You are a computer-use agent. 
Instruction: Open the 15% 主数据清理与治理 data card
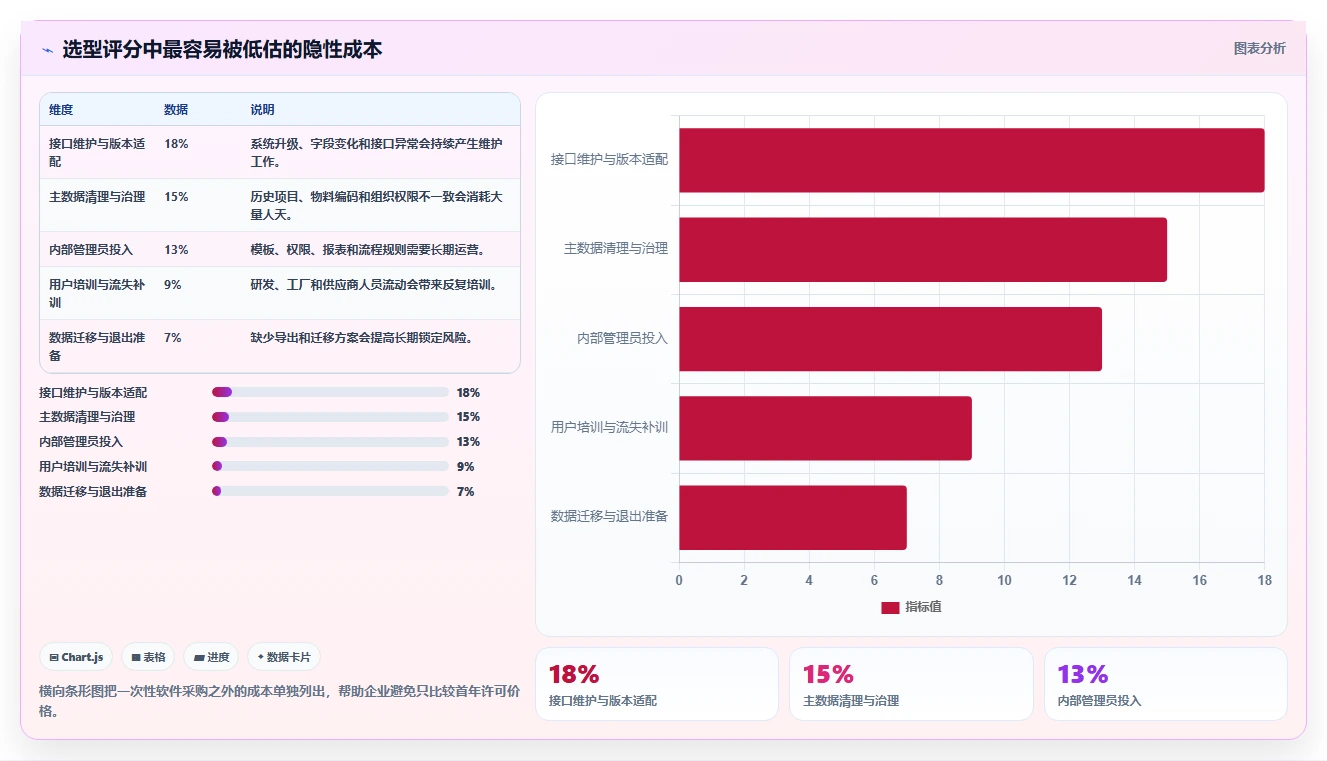911,684
